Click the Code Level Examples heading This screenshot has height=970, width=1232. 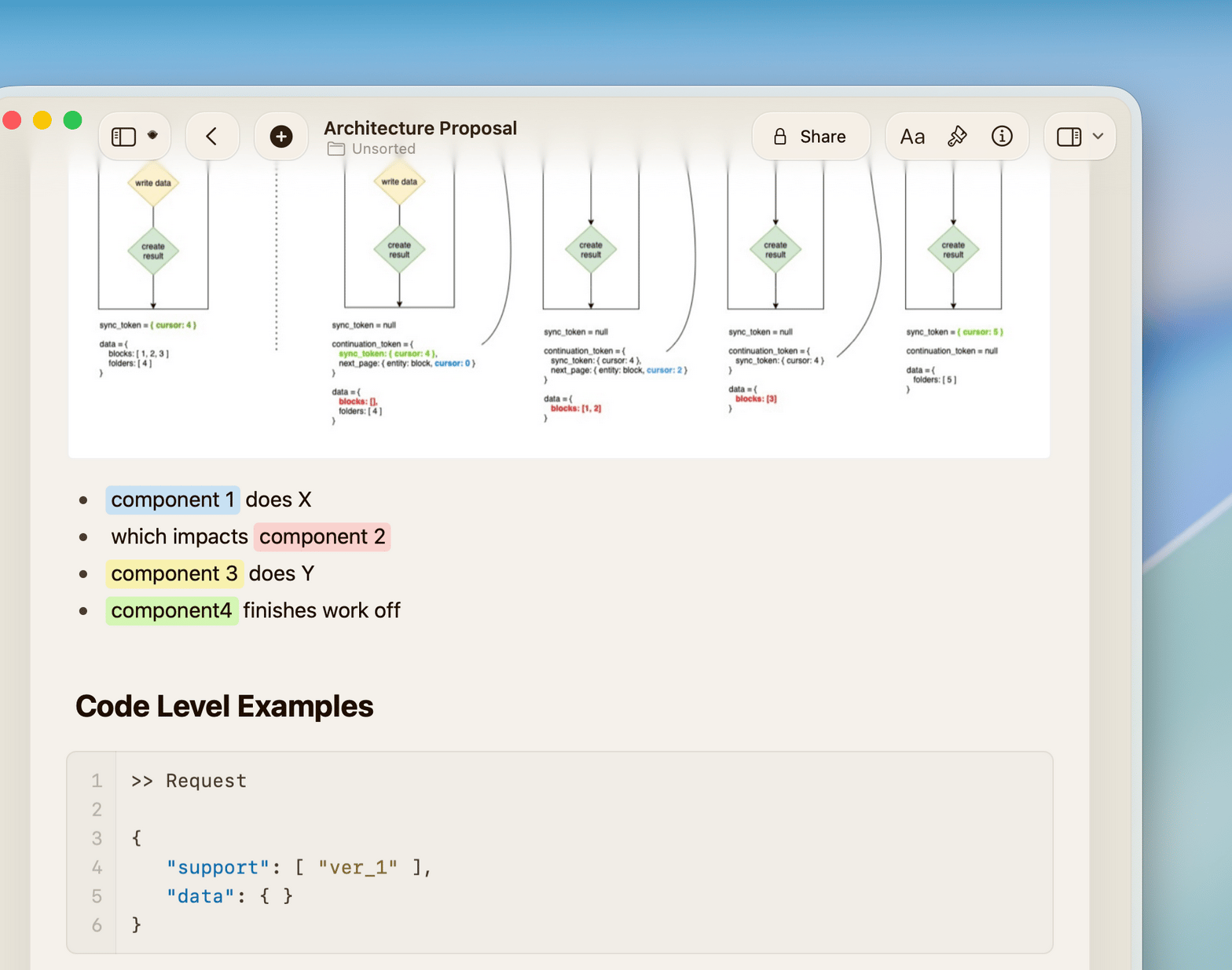tap(224, 706)
